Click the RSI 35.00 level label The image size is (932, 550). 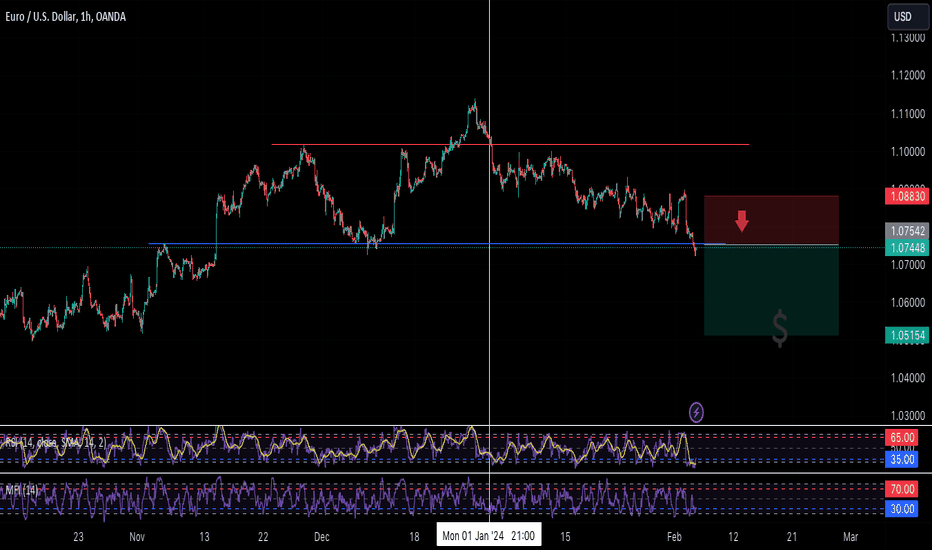point(902,459)
